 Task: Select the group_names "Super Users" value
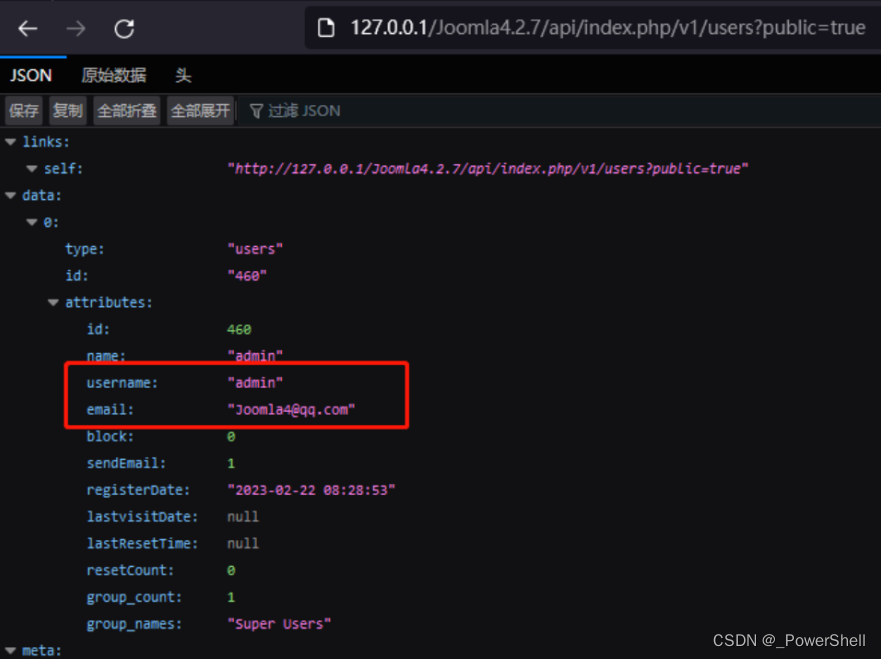[279, 624]
